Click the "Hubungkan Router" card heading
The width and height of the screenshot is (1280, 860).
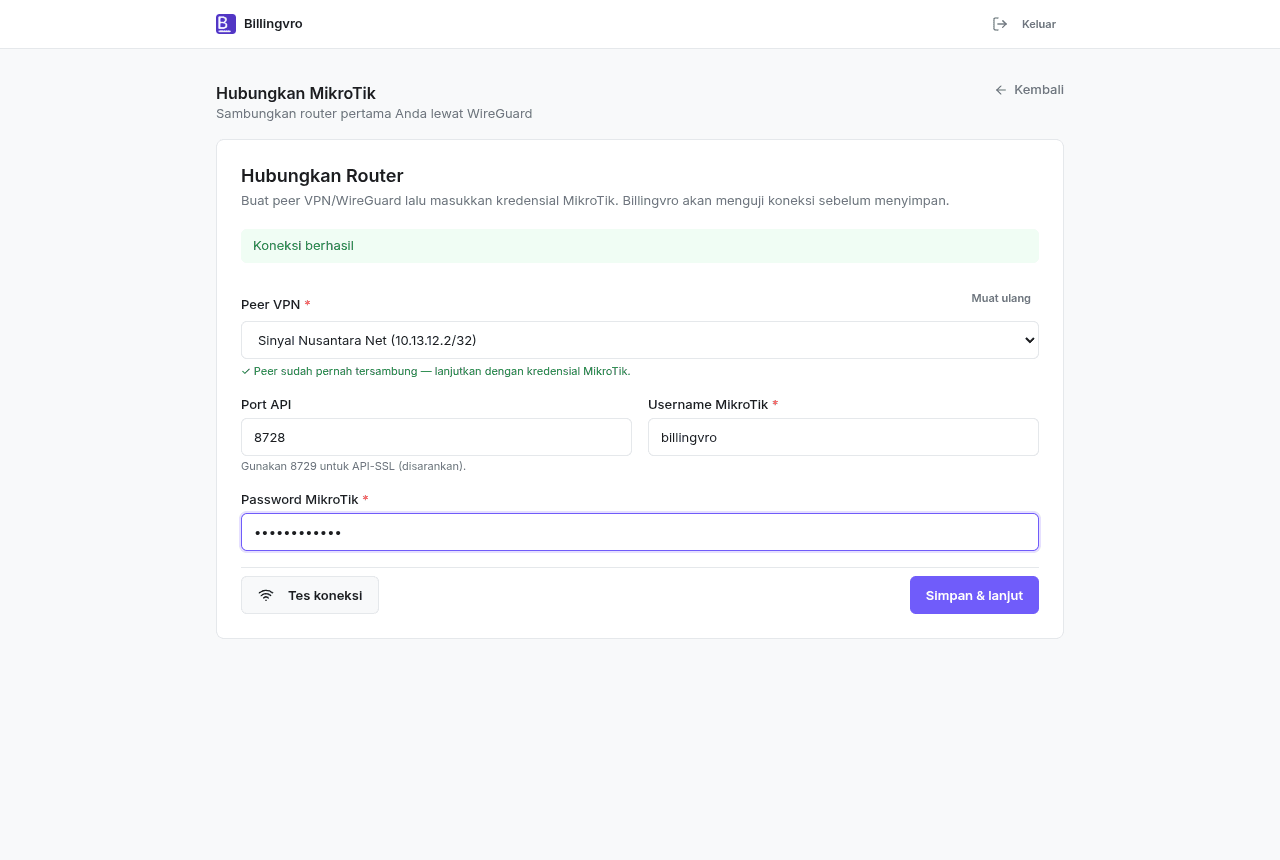coord(322,176)
